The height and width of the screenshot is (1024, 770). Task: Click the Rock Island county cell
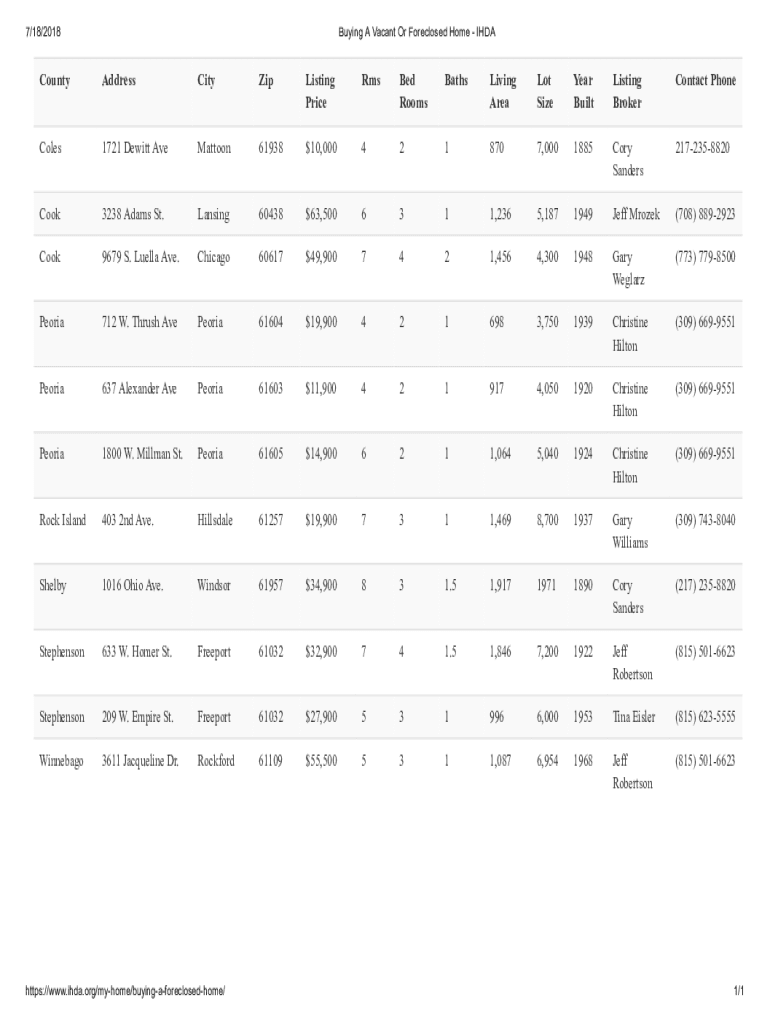tap(62, 520)
